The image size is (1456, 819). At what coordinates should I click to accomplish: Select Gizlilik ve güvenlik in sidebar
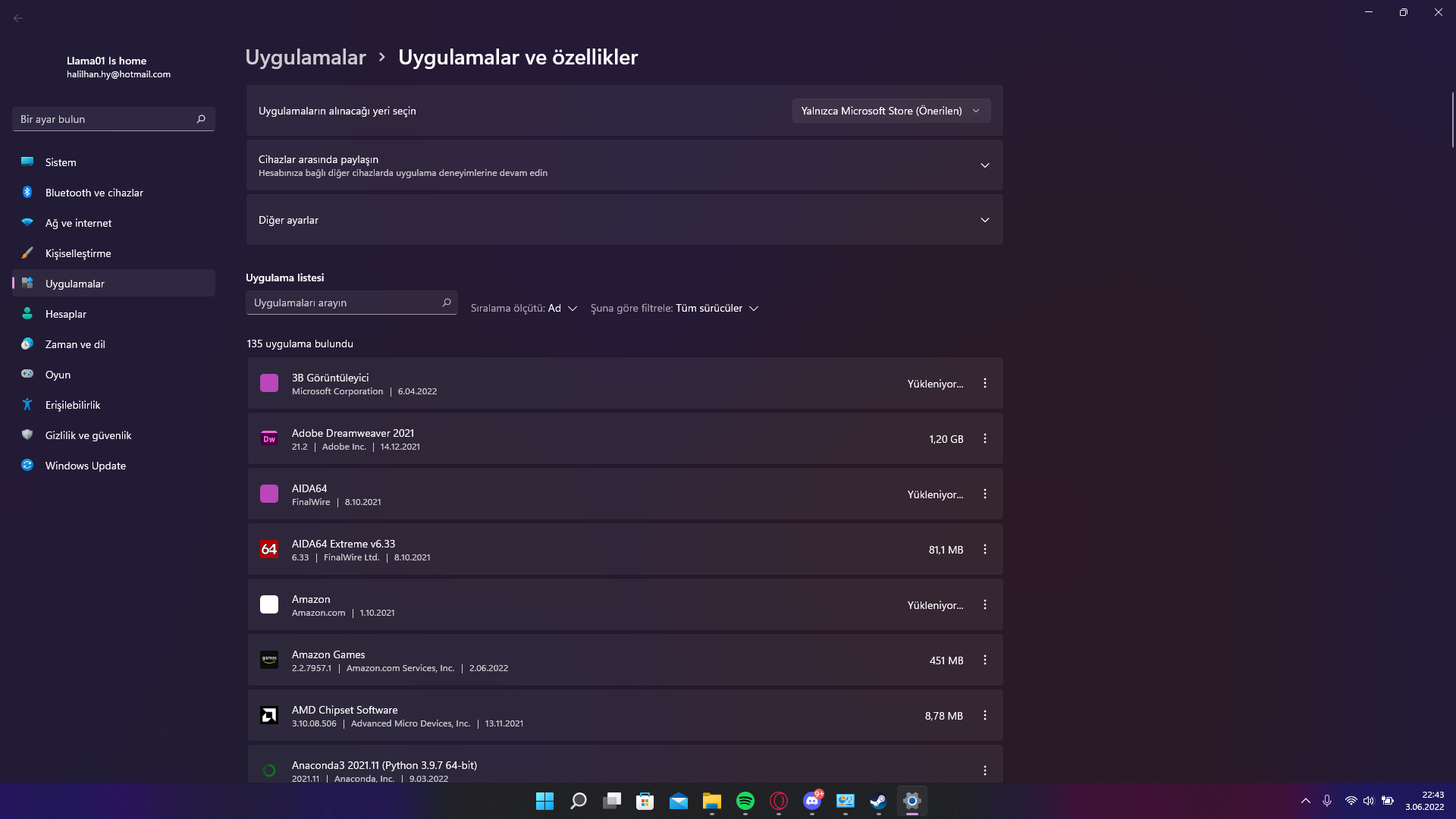coord(88,435)
